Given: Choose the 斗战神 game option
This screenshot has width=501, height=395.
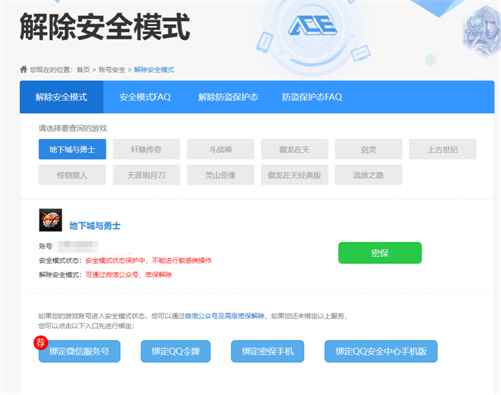Looking at the screenshot, I should 220,149.
